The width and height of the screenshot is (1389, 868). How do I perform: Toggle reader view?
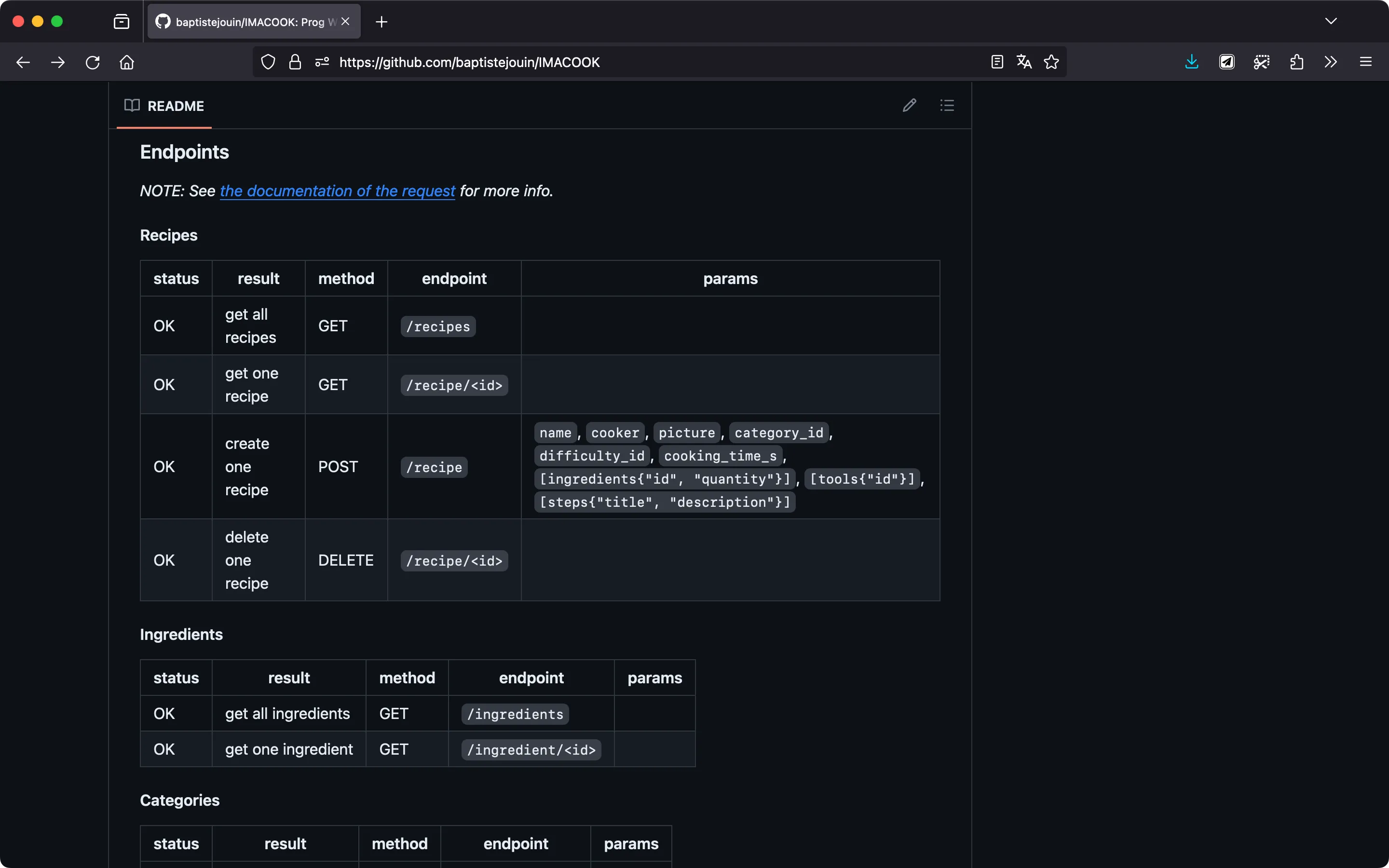click(x=997, y=62)
